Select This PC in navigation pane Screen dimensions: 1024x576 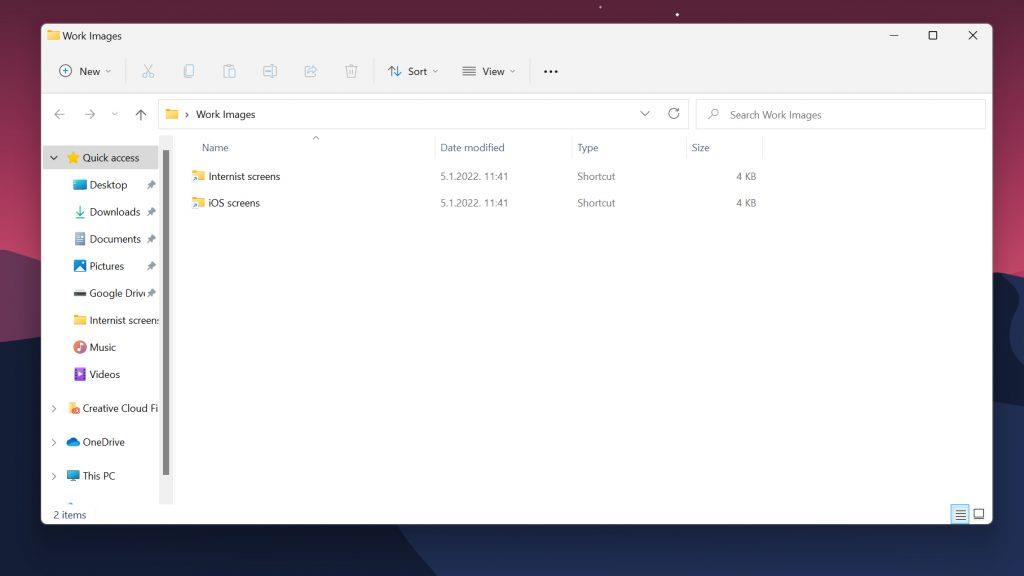point(99,476)
